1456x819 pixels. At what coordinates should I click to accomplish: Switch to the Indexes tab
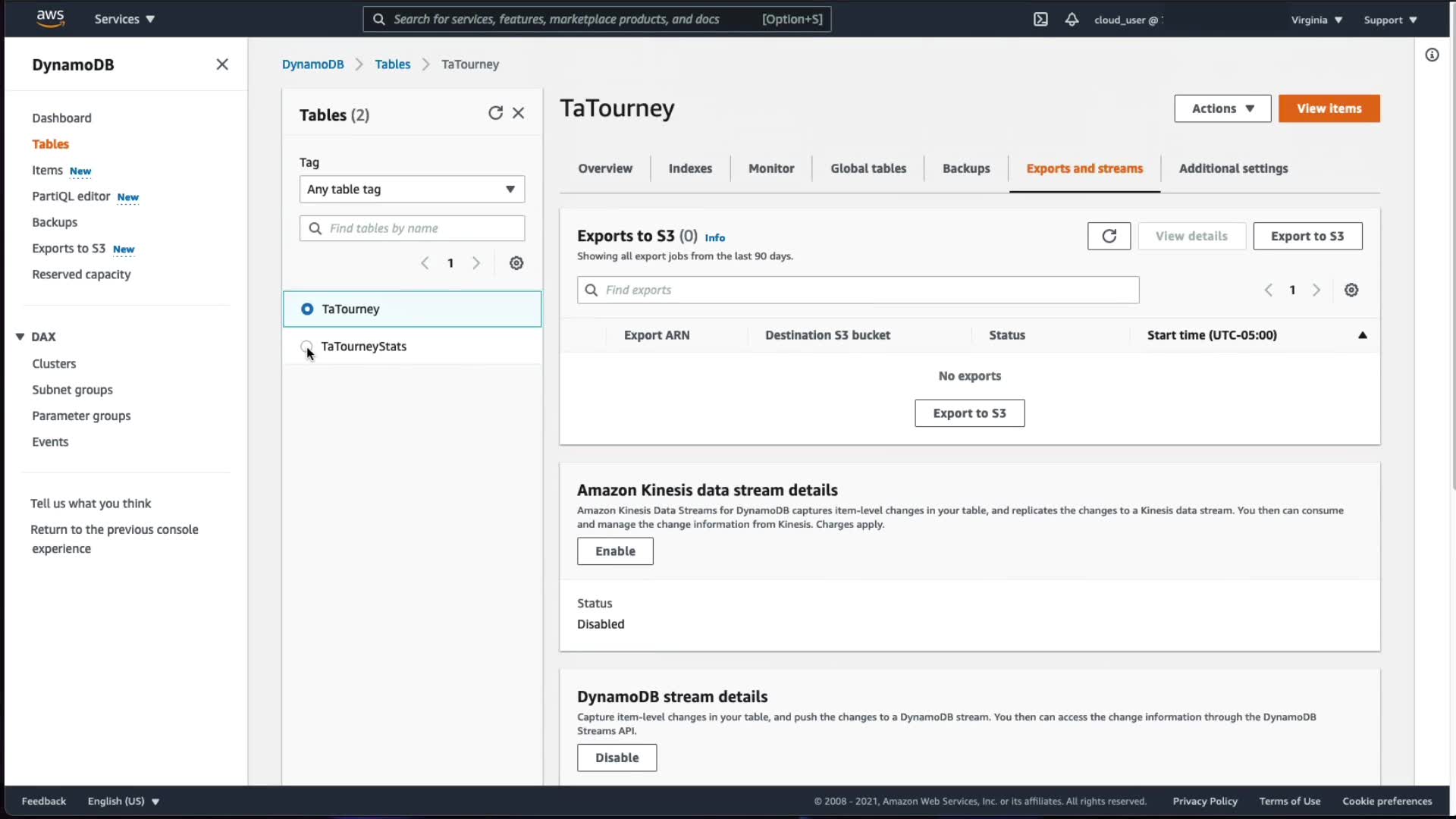(690, 168)
